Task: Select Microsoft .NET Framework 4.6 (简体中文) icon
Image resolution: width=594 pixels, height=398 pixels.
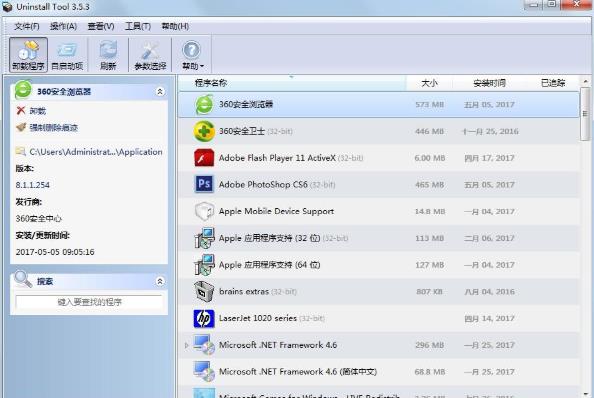Action: point(204,371)
